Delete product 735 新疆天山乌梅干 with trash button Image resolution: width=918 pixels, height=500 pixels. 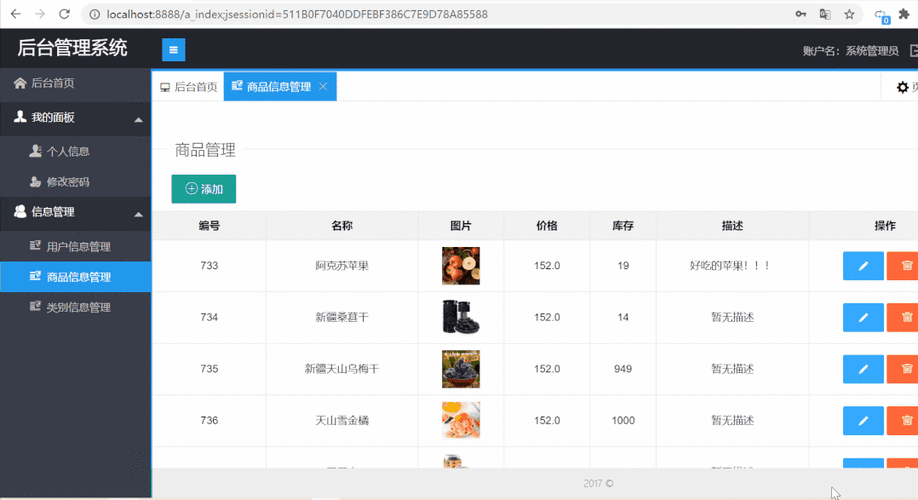coord(902,369)
